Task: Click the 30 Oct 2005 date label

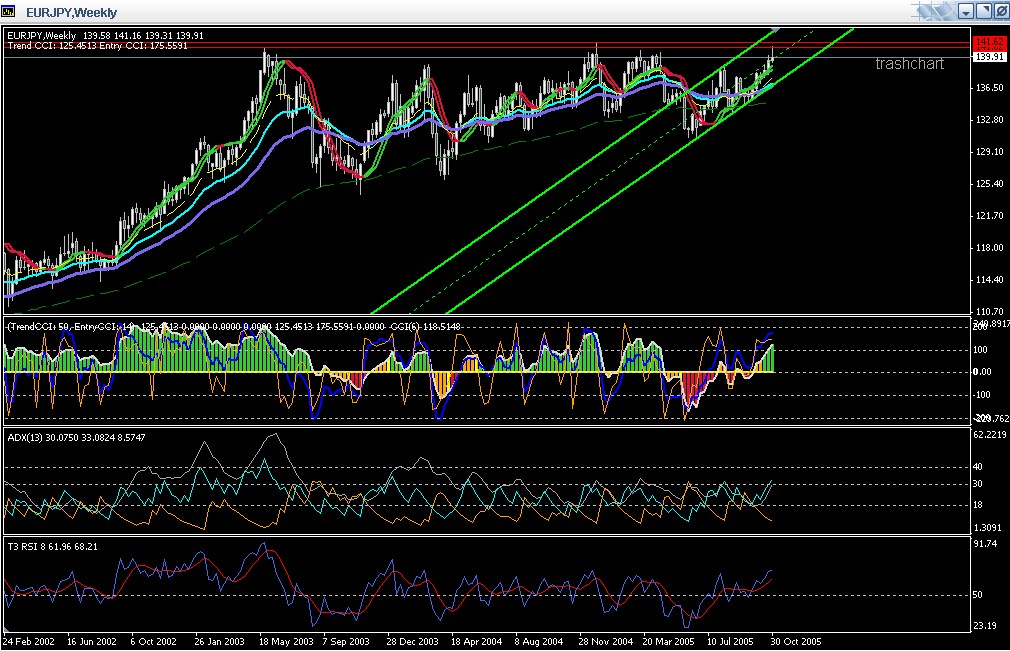Action: 796,642
